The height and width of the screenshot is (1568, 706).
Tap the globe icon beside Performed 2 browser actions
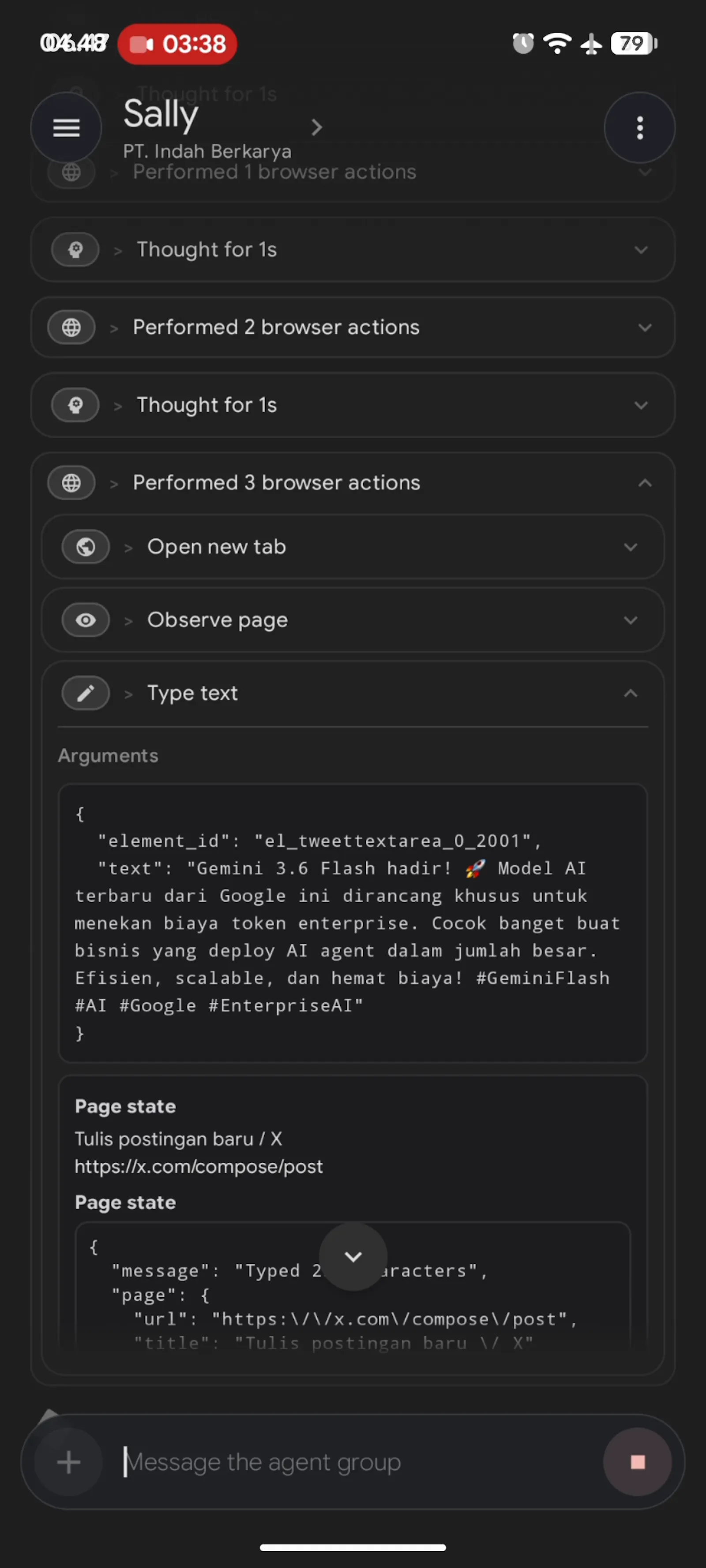pos(71,328)
